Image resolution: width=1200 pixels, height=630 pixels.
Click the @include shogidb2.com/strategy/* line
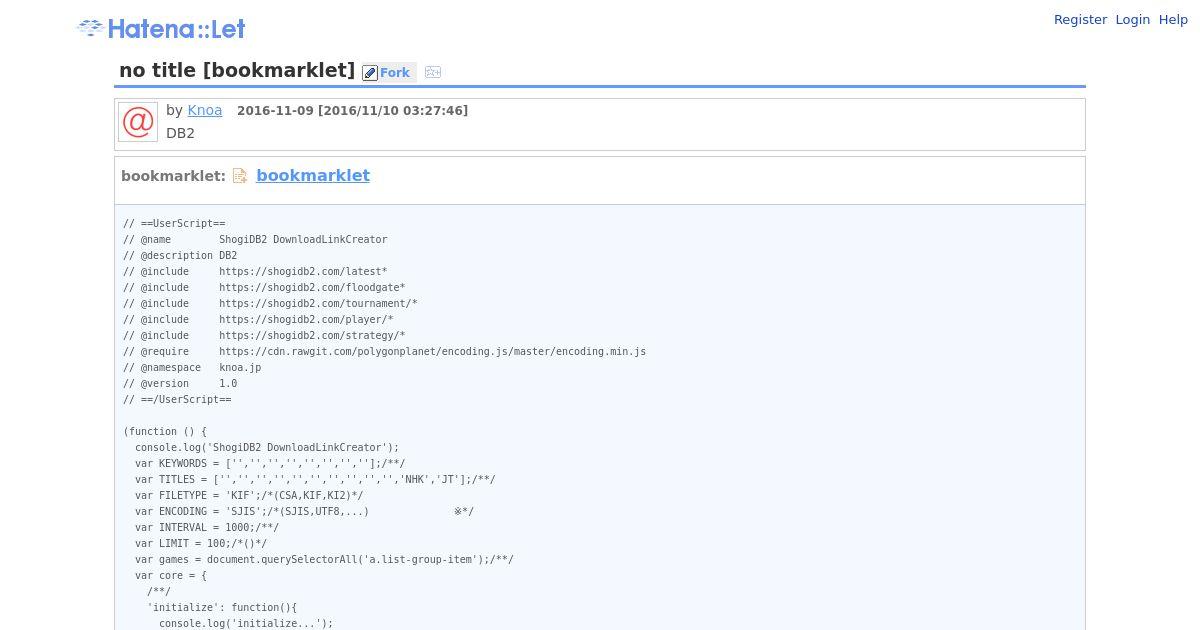tap(264, 336)
